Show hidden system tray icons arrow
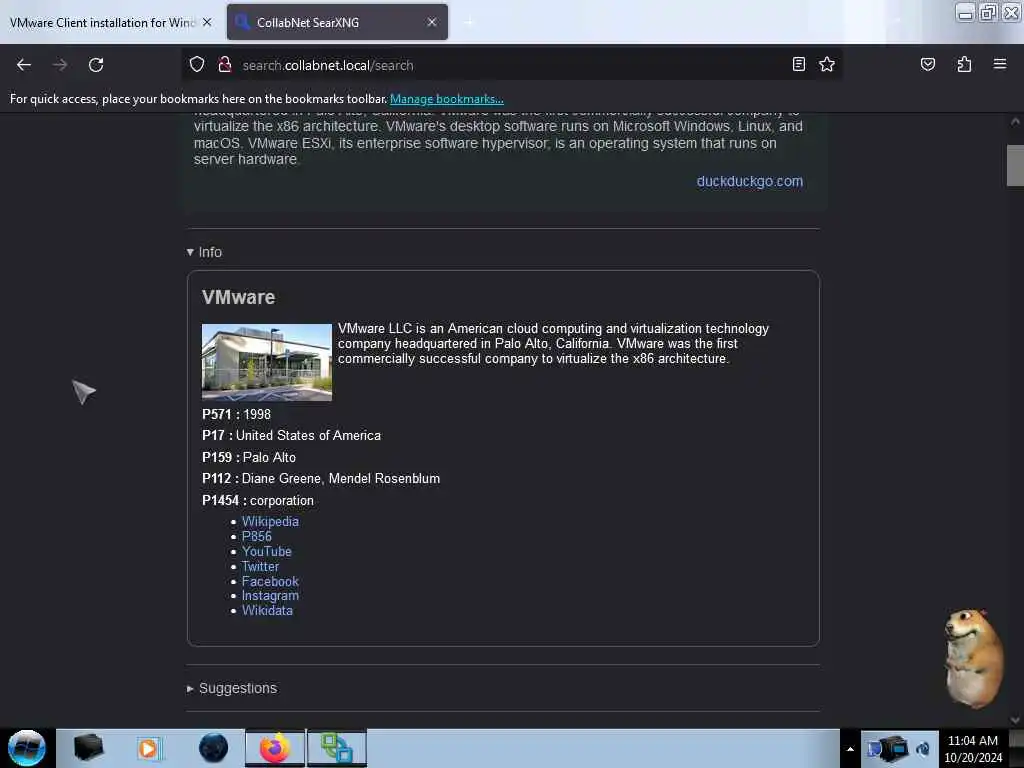1024x768 pixels. coord(850,749)
